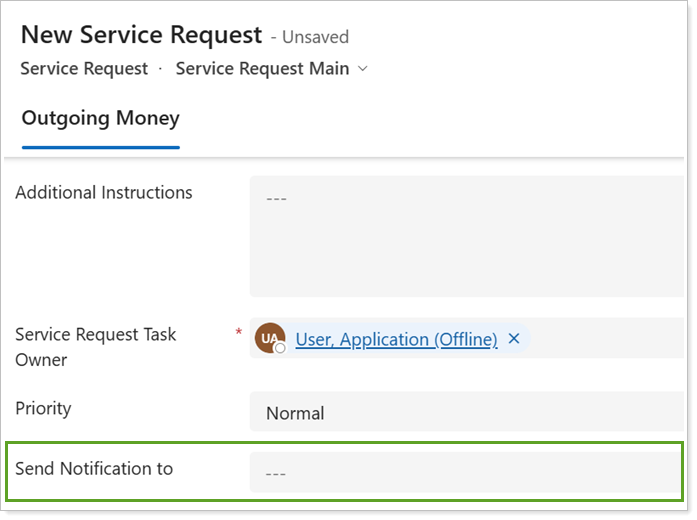
Task: Click the UA avatar icon
Action: click(269, 338)
